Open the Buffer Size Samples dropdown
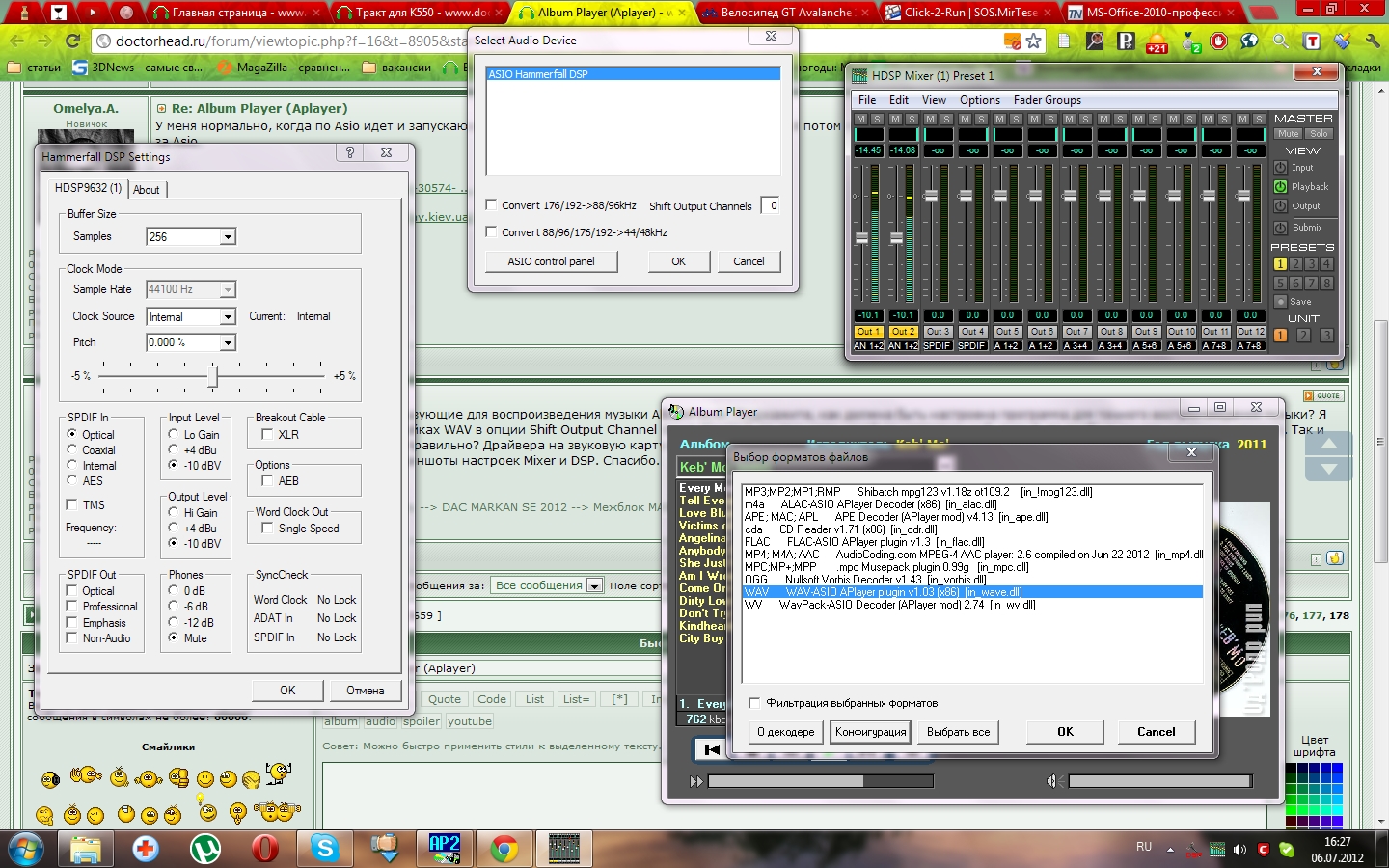 click(x=228, y=237)
